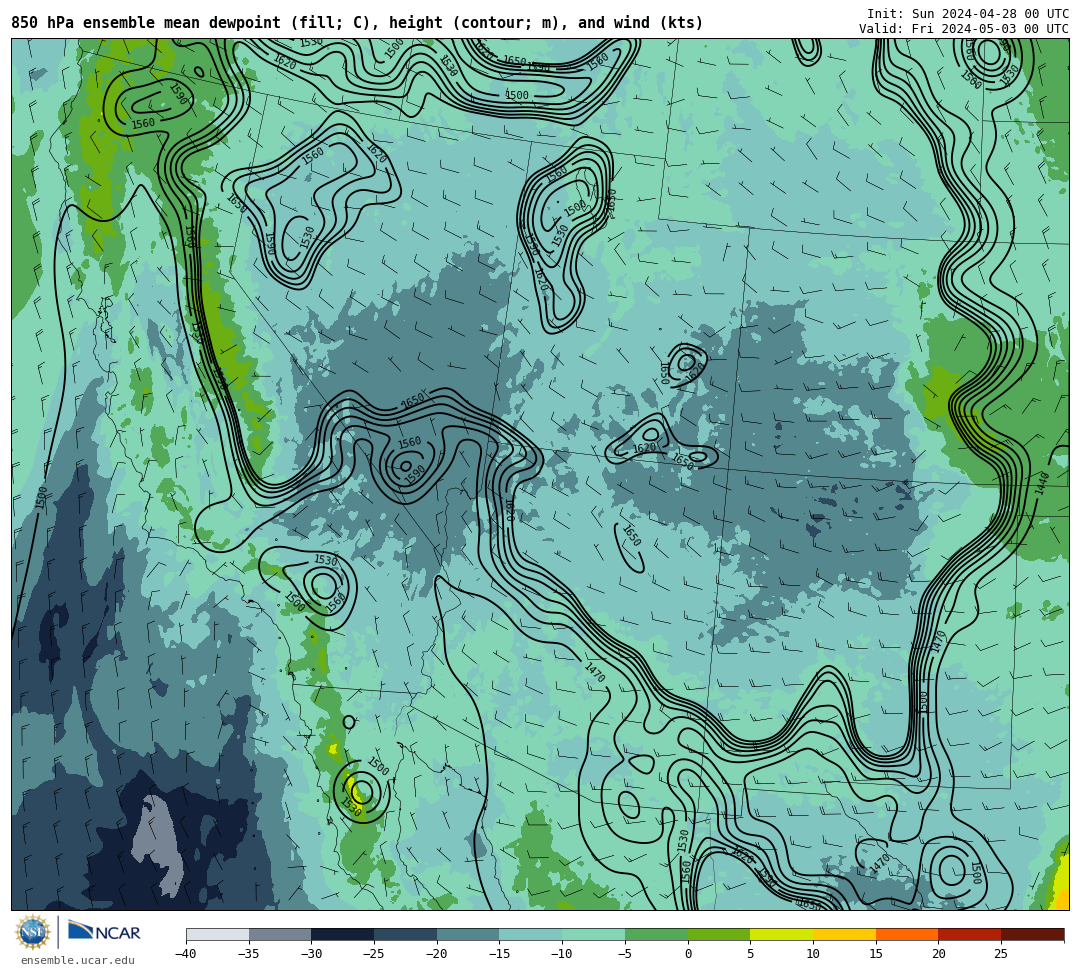Pick the slate gray -35 to -30 colorbar segment
This screenshot has height=973, width=1080.
point(280,934)
